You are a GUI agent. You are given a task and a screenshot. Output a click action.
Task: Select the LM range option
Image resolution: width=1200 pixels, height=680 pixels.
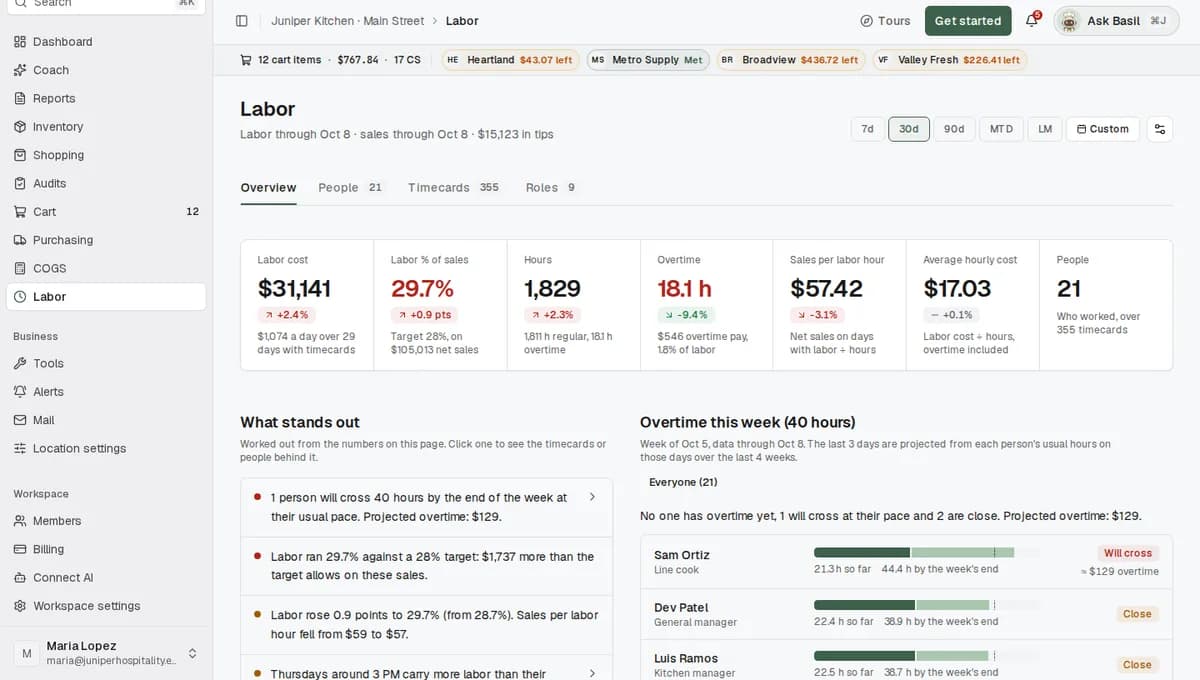(1045, 129)
